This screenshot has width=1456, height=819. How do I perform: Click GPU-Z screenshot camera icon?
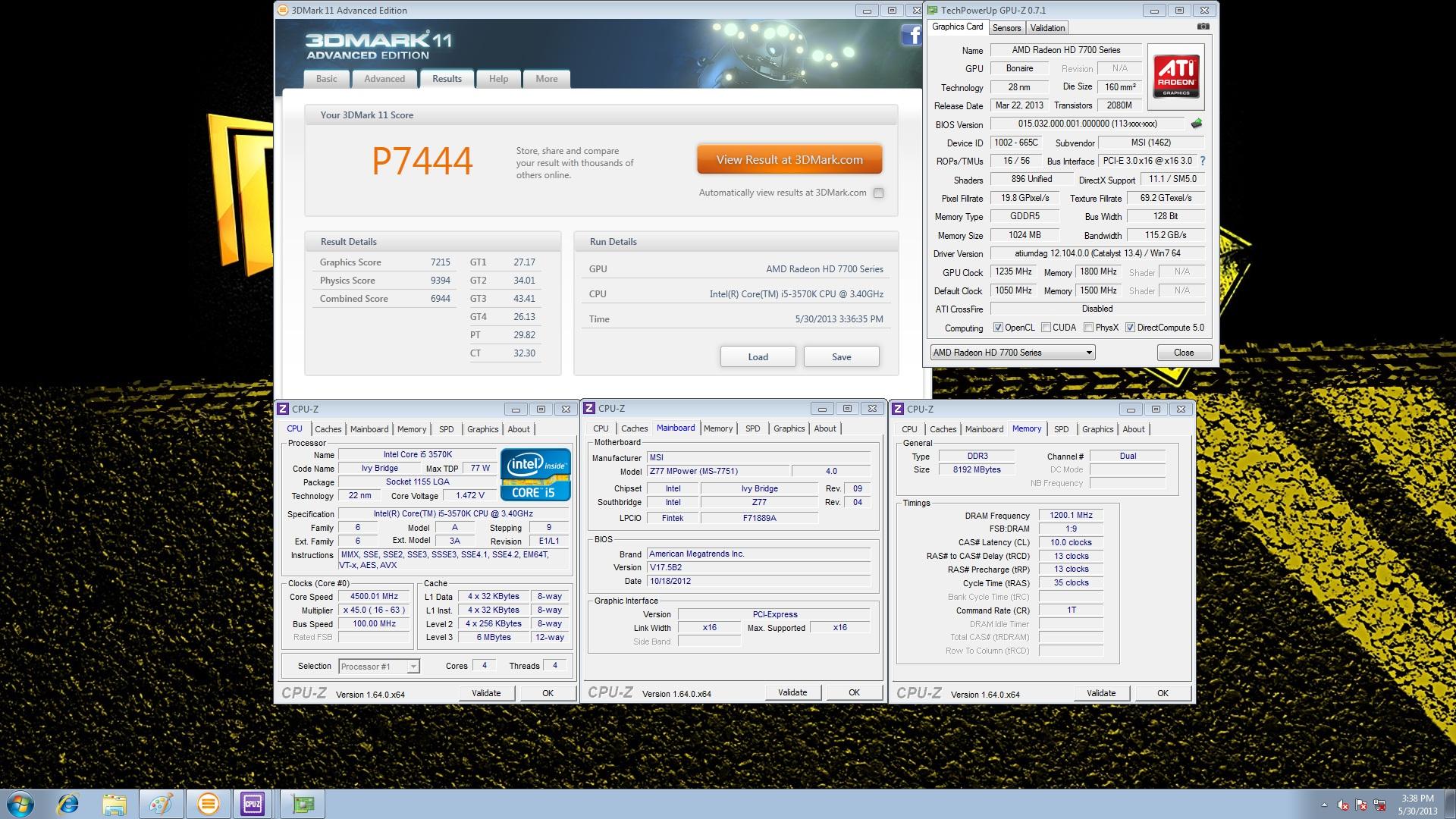(1203, 27)
